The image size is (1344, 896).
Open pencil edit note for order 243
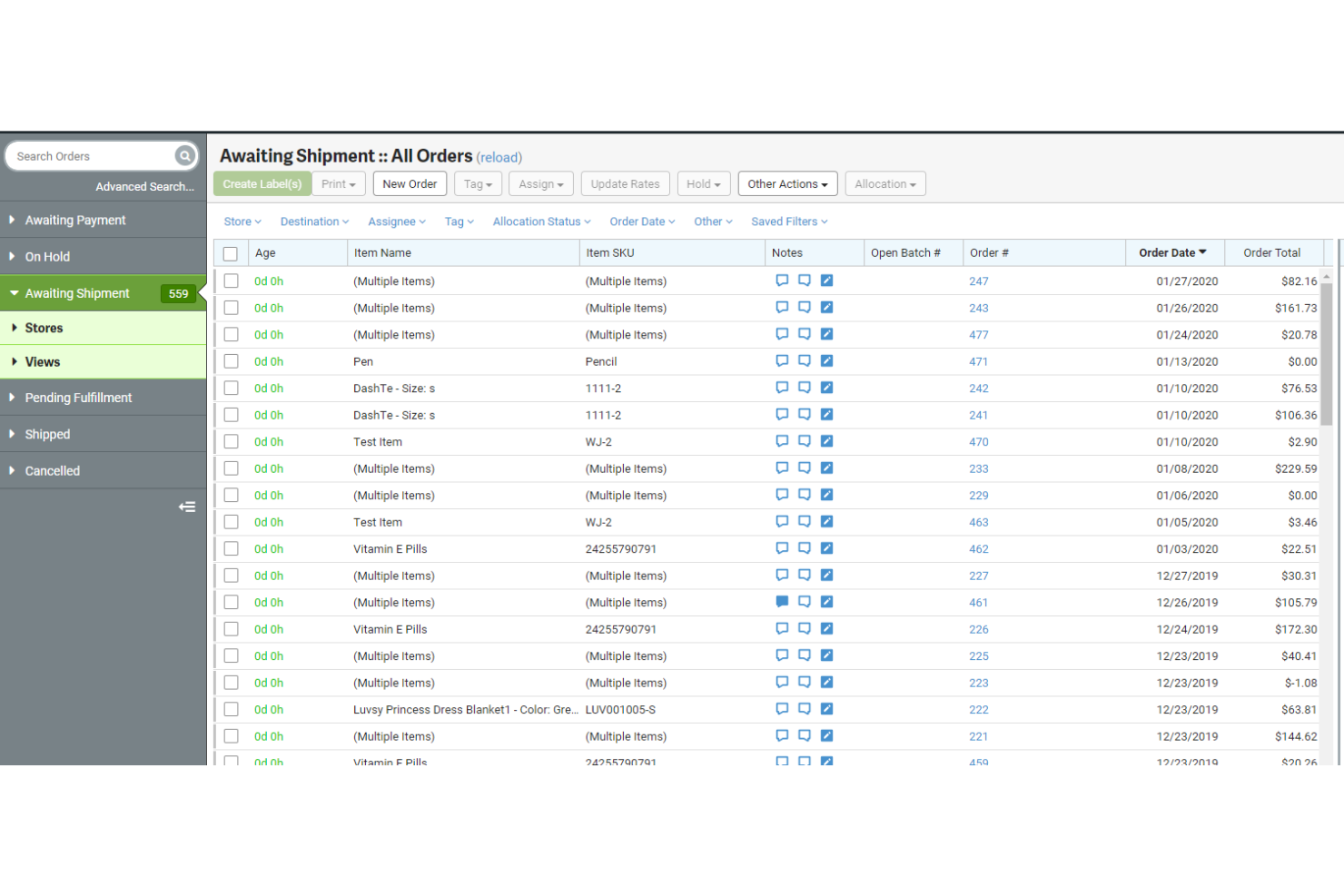(826, 308)
